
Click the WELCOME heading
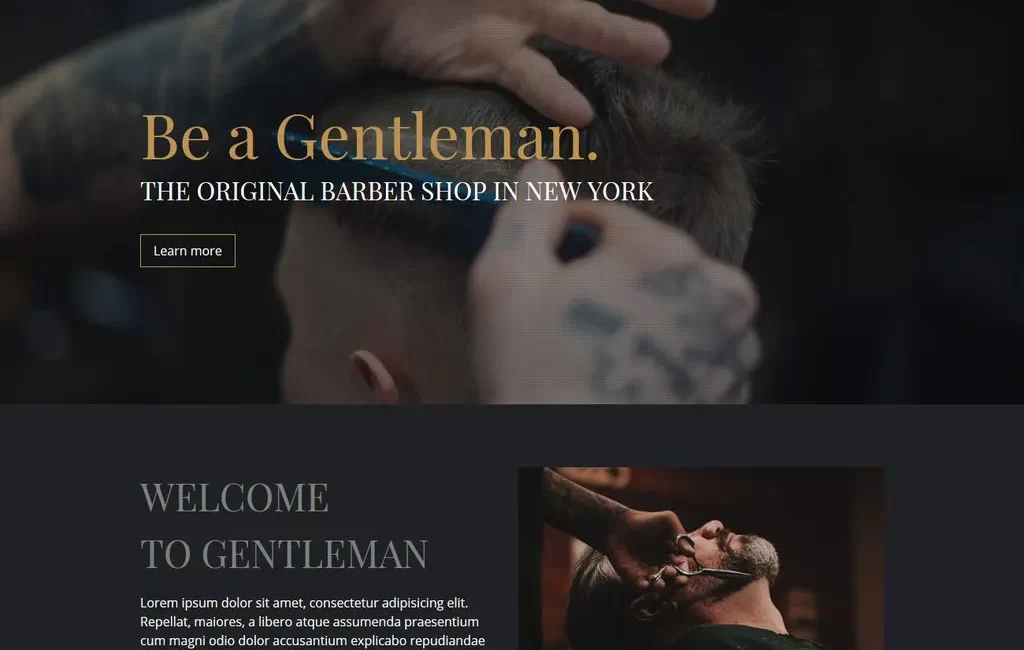234,497
